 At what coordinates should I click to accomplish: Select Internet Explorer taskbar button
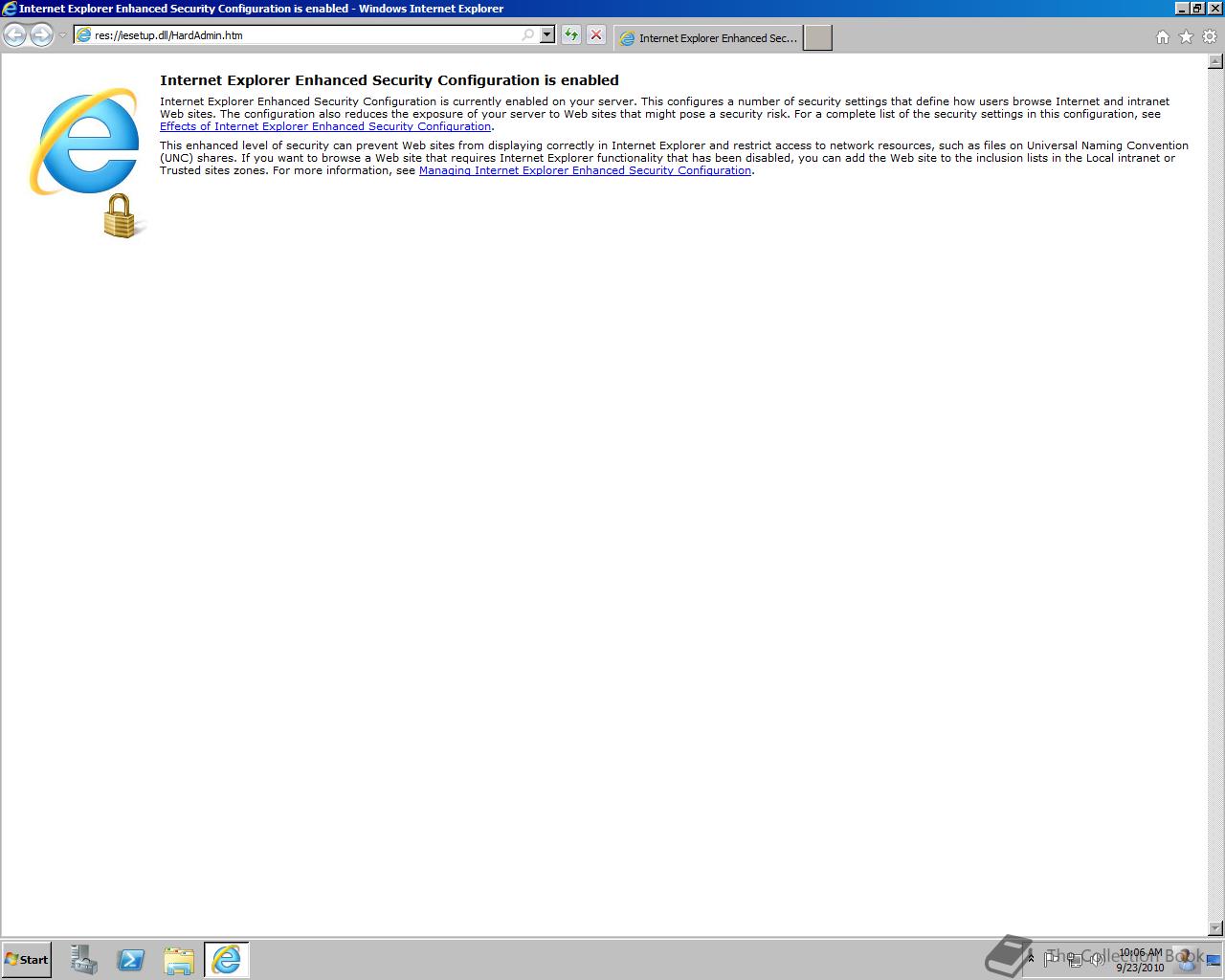227,960
